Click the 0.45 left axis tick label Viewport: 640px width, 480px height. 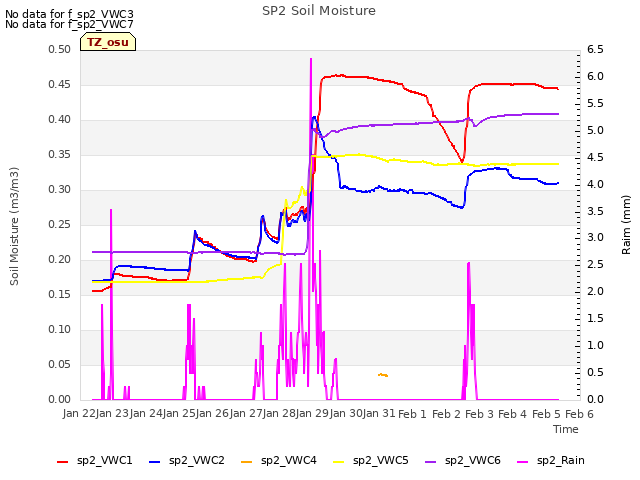coord(60,85)
